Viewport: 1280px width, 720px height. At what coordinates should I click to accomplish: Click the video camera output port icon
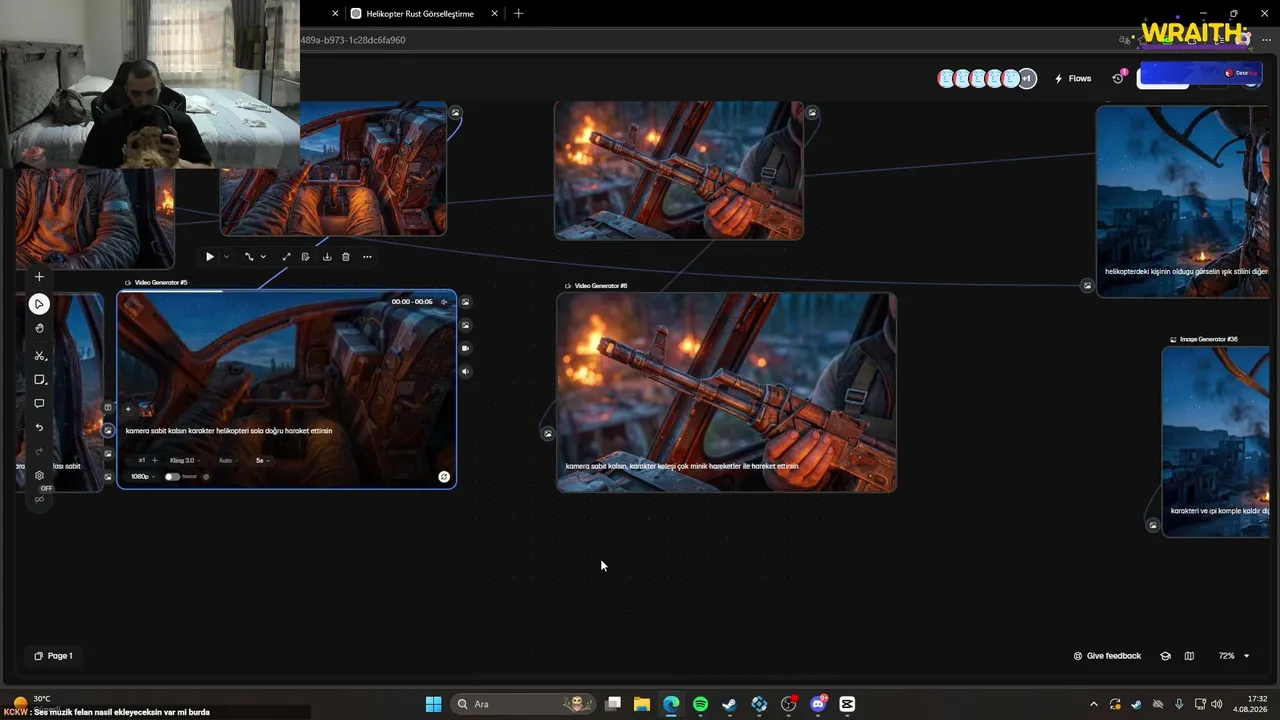(x=465, y=348)
